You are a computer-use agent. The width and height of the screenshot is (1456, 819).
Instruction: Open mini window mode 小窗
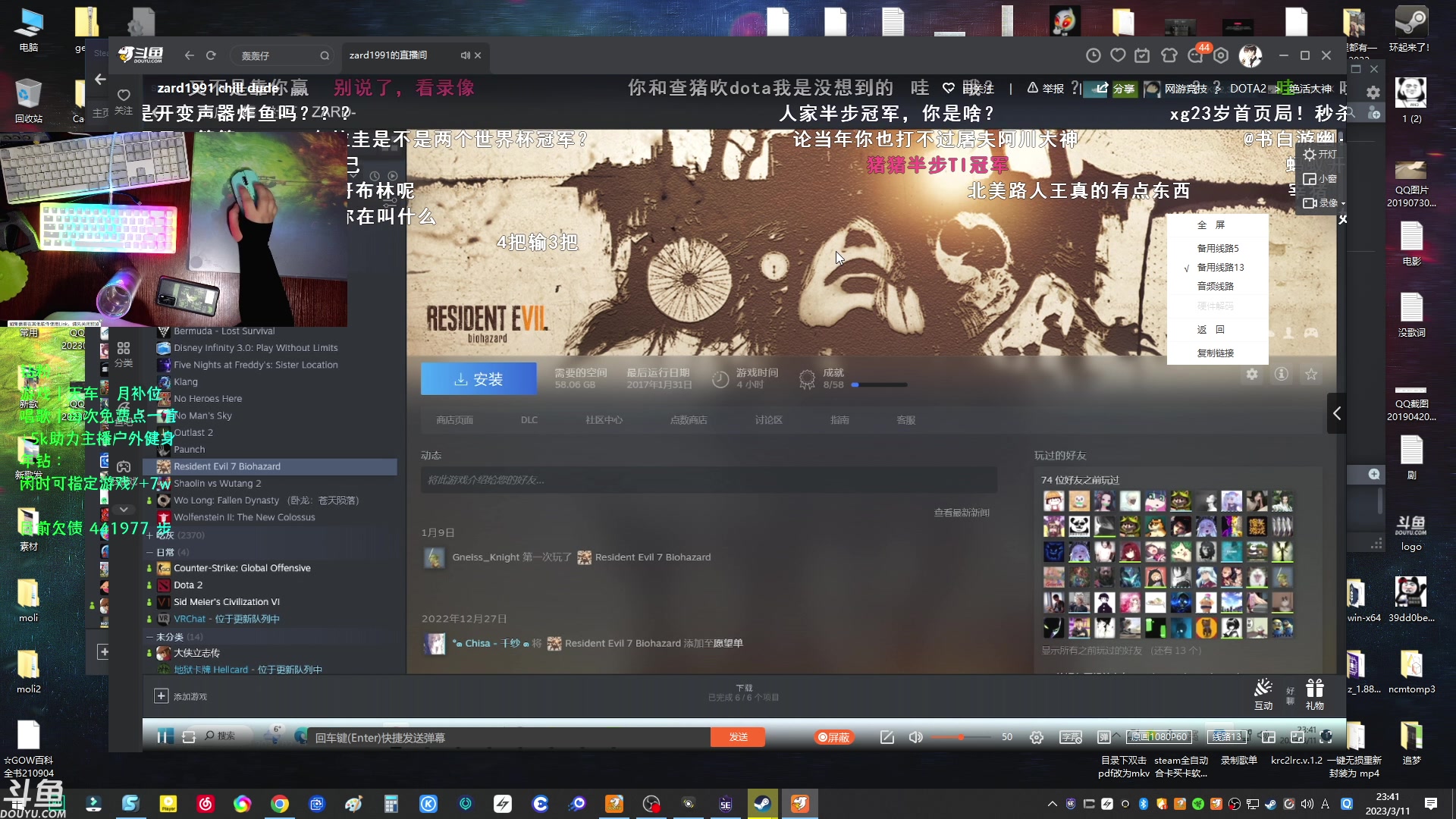point(1319,179)
